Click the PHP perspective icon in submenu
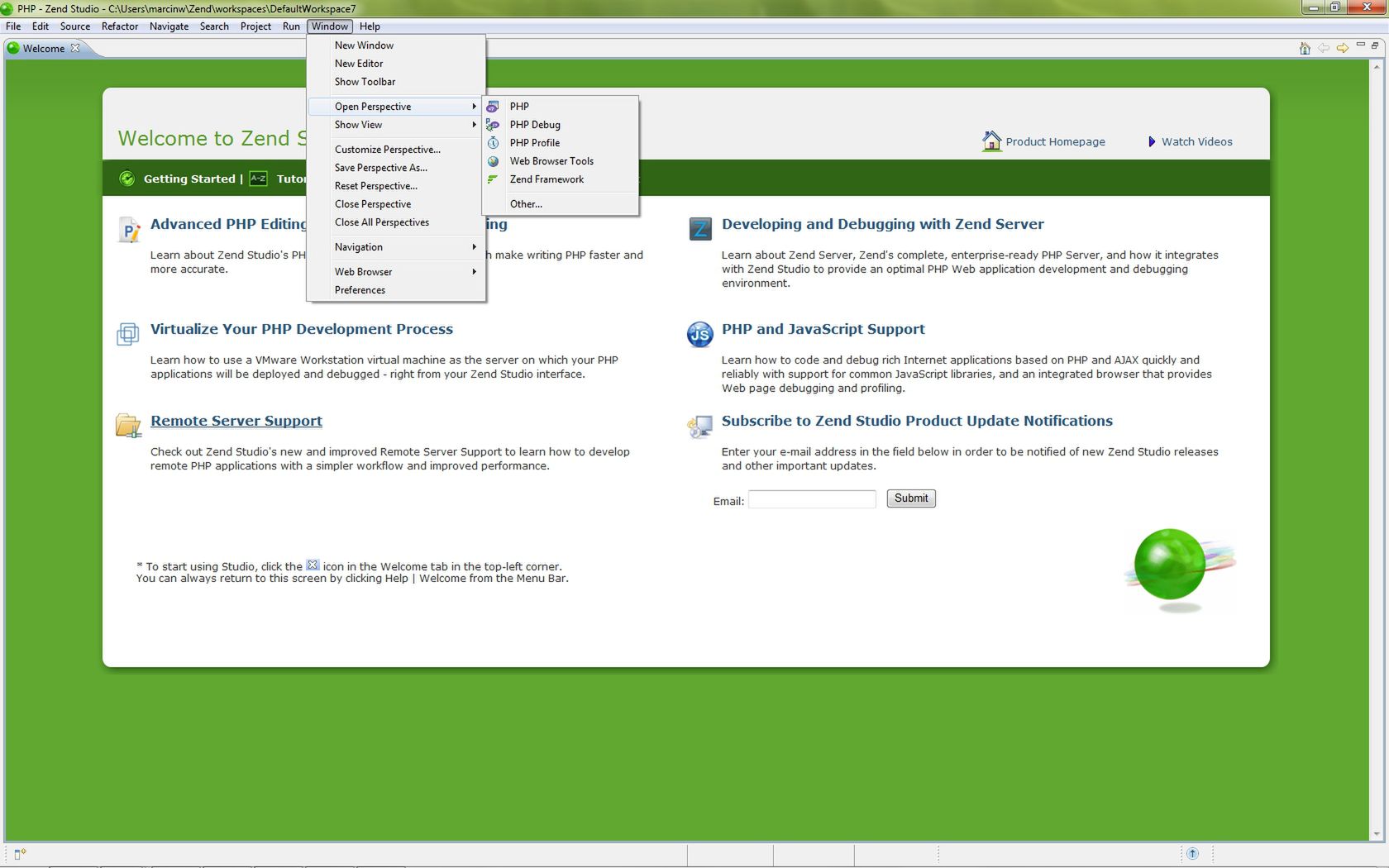 point(493,107)
